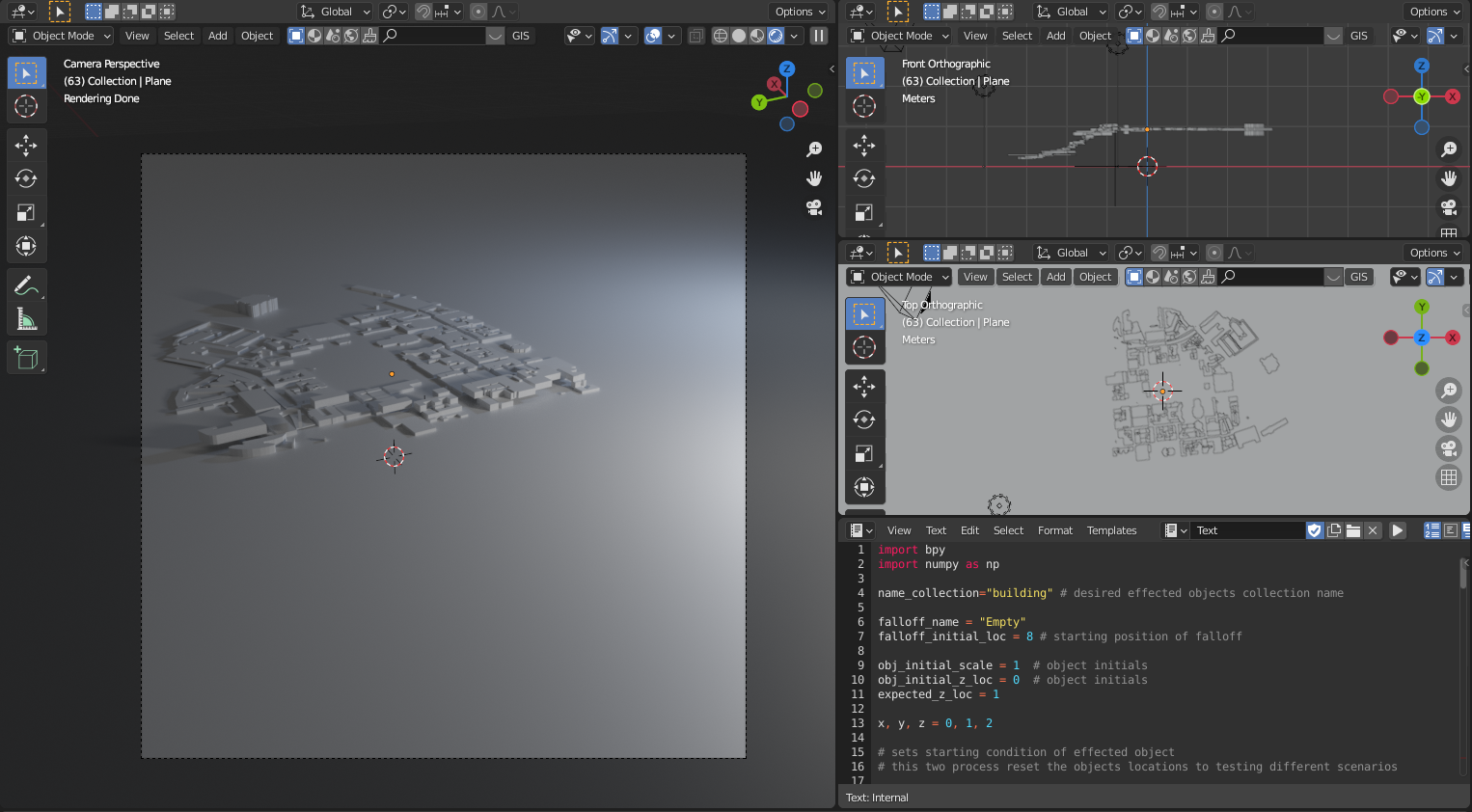Open Object Mode dropdown in Top Orthographic viewport
The image size is (1472, 812).
point(900,277)
